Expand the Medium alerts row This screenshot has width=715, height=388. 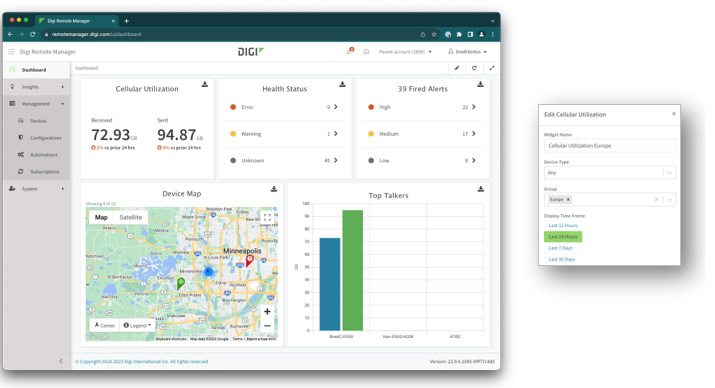tap(474, 134)
